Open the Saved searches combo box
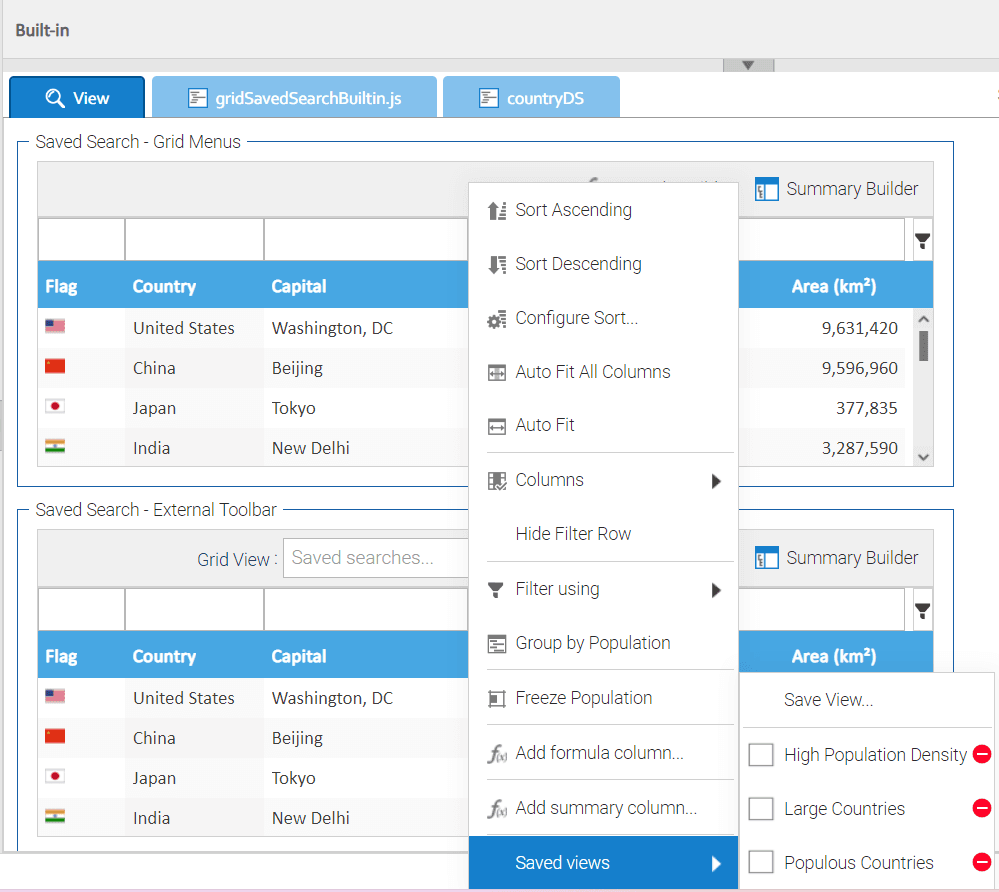999x892 pixels. pos(376,558)
